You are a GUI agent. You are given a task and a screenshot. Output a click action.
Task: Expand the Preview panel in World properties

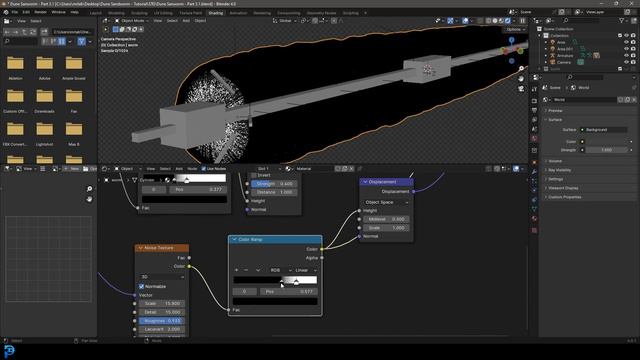pos(555,111)
